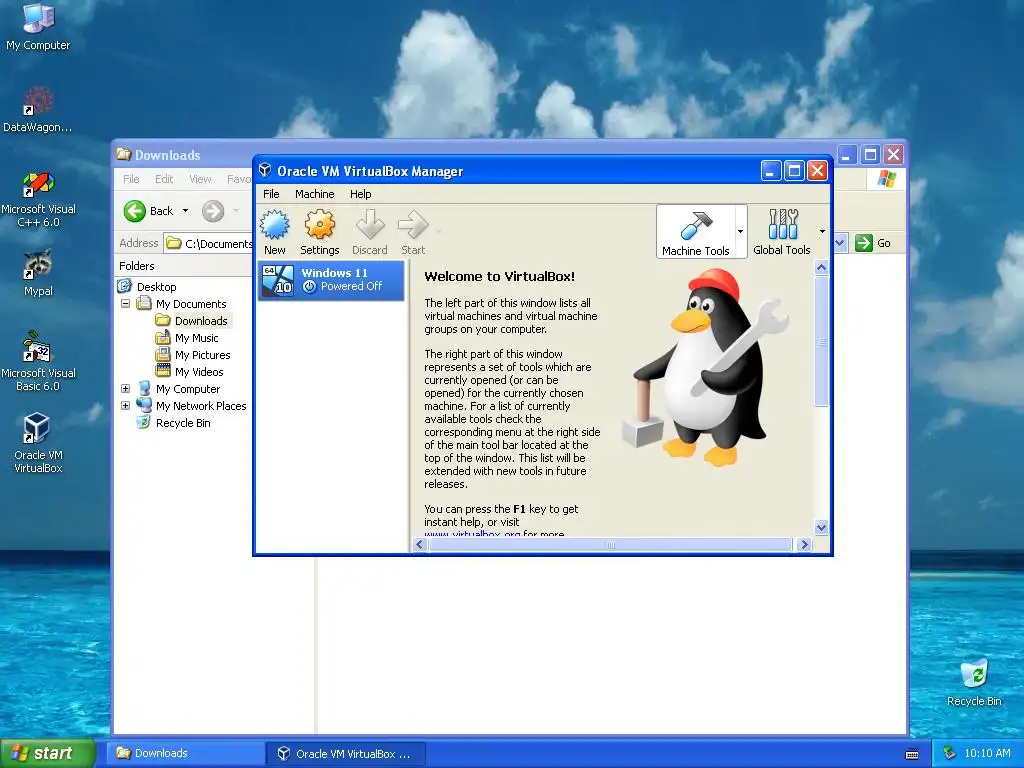Viewport: 1024px width, 768px height.
Task: Open the Back button history dropdown
Action: click(x=185, y=211)
